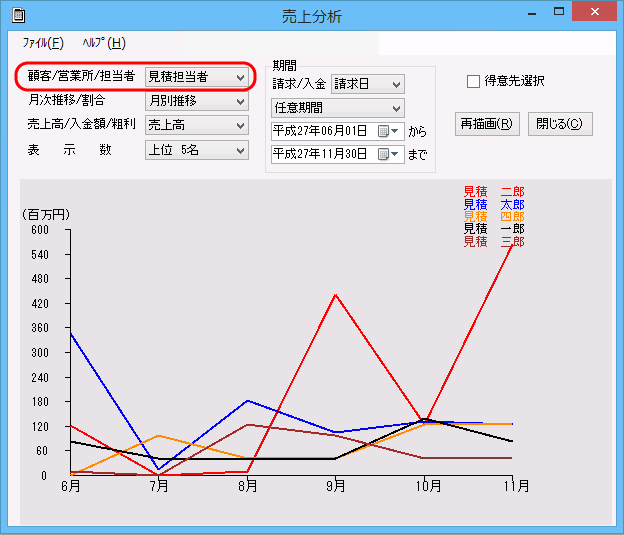Click the 平成27年06月01日 start date field
Screen dimensions: 624x535
click(322, 131)
